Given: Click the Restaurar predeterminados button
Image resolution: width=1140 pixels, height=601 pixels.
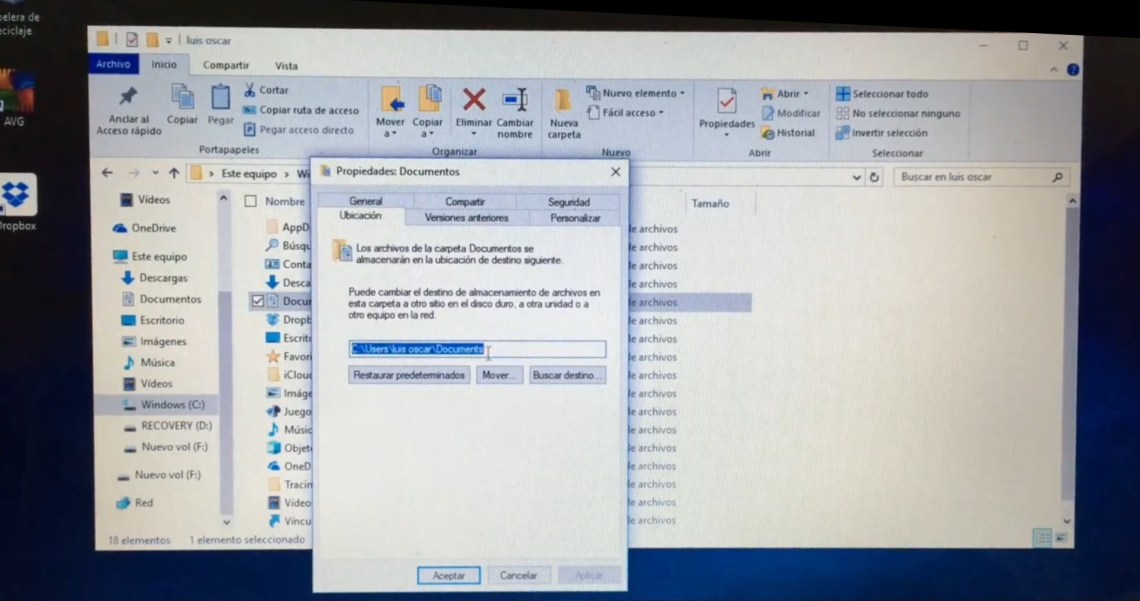Looking at the screenshot, I should coord(409,376).
